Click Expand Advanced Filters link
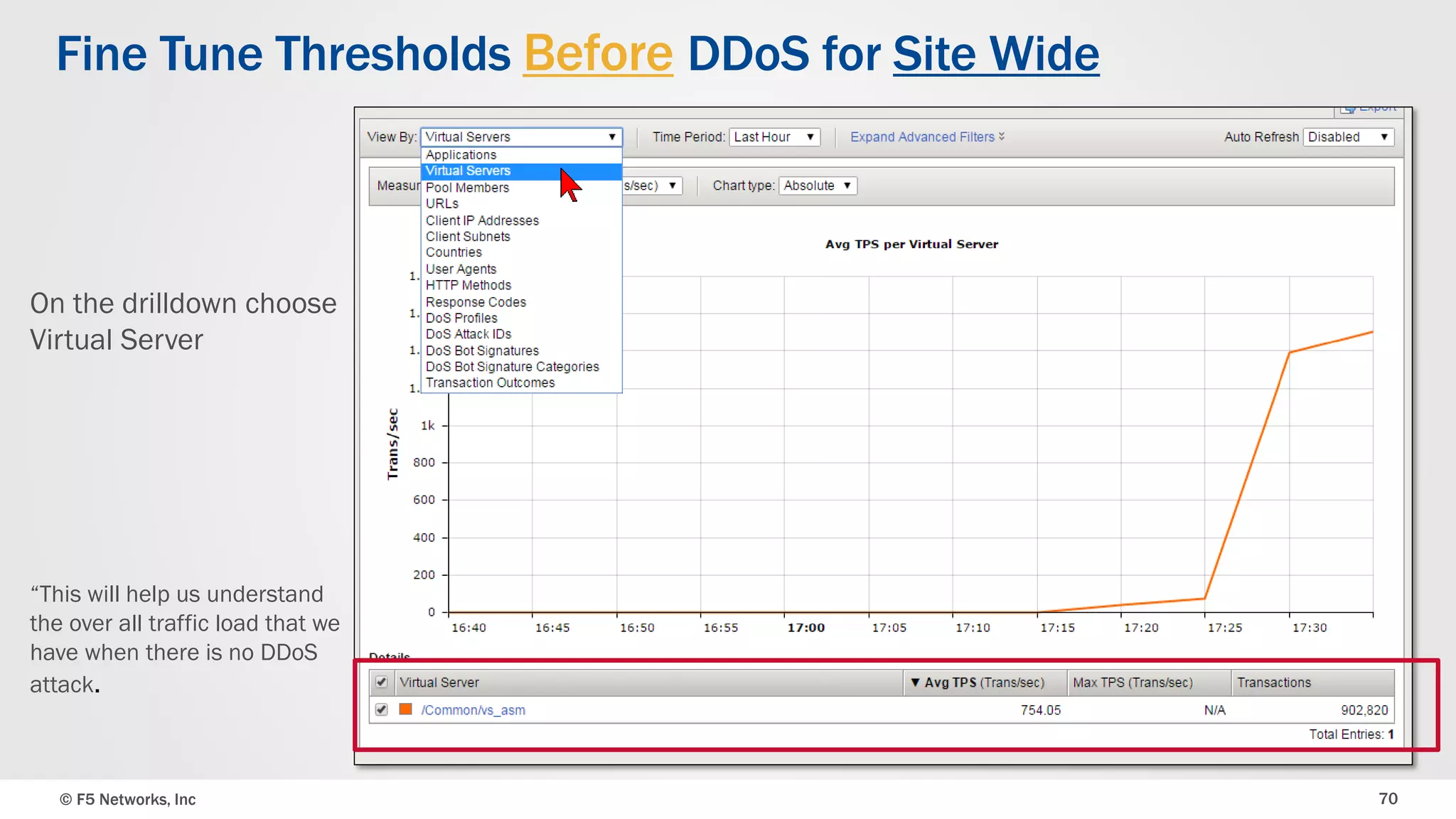1456x819 pixels. click(927, 137)
